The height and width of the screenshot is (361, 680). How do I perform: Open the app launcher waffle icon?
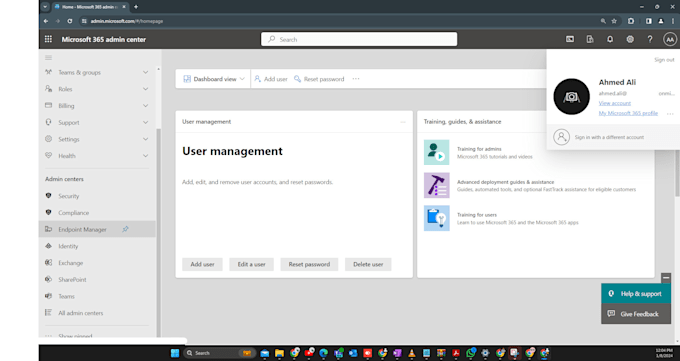[x=48, y=39]
